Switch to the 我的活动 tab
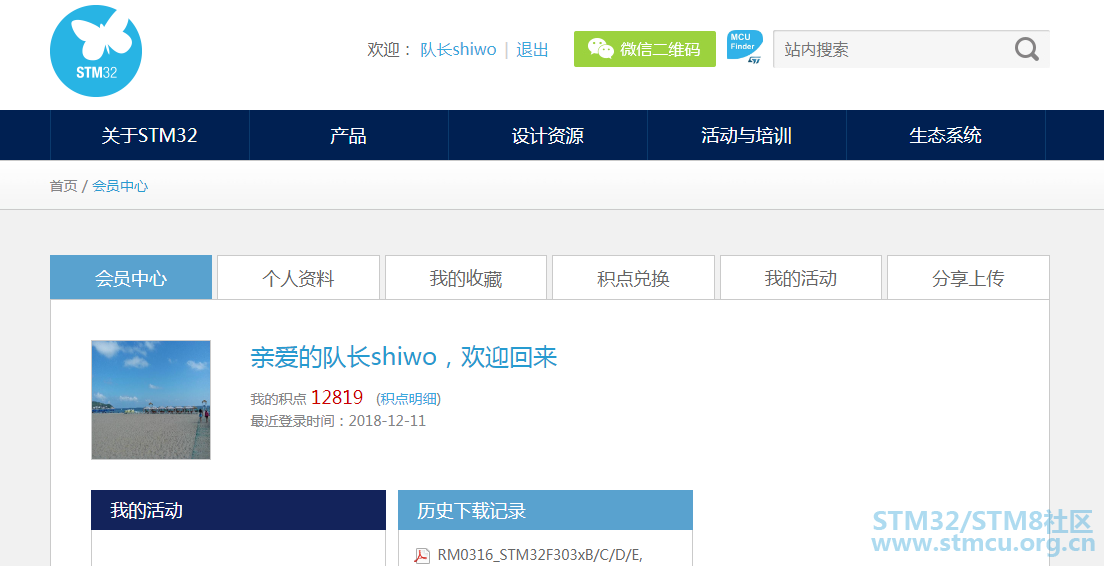This screenshot has width=1104, height=566. click(801, 278)
